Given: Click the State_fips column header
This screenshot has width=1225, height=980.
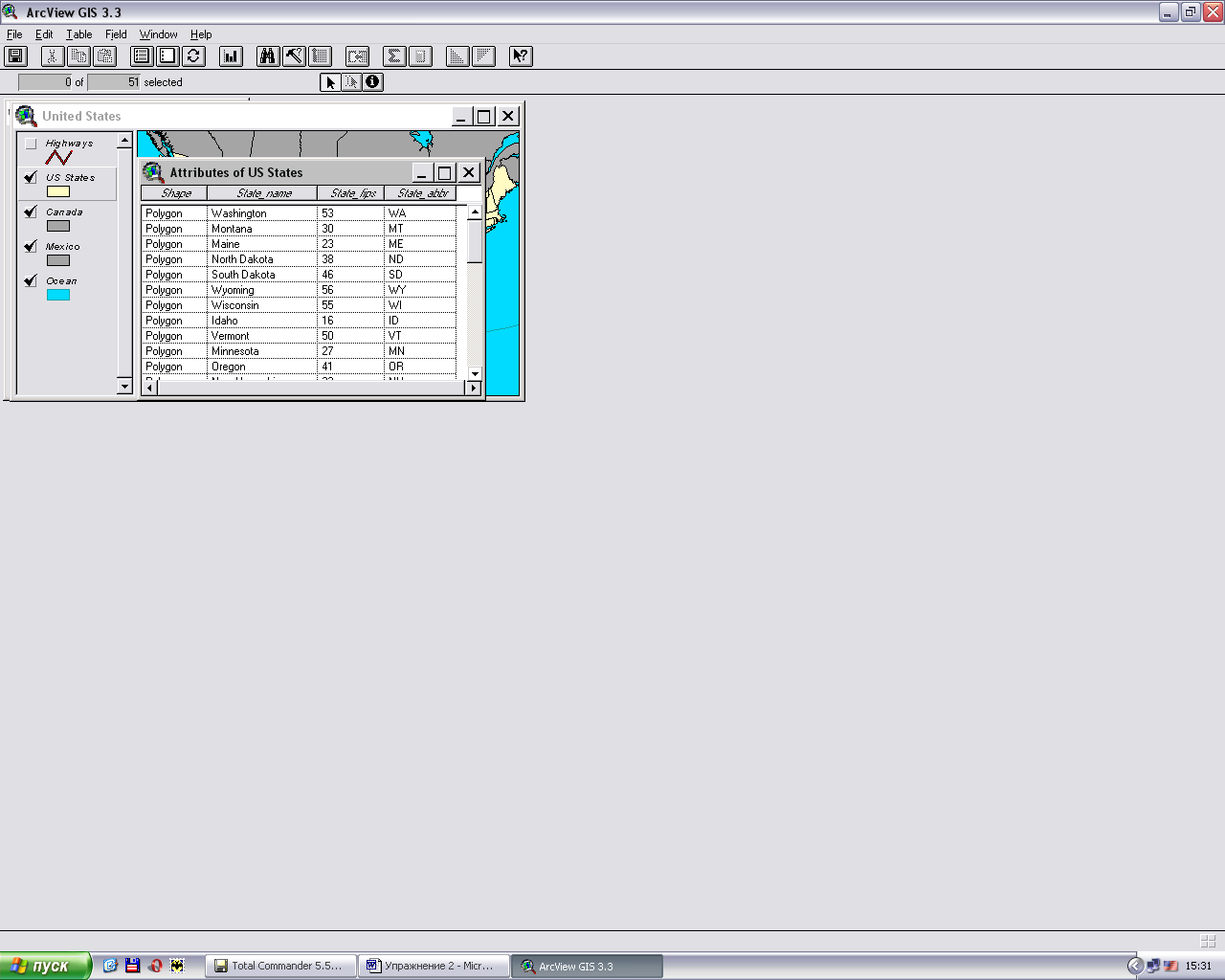Looking at the screenshot, I should point(351,193).
